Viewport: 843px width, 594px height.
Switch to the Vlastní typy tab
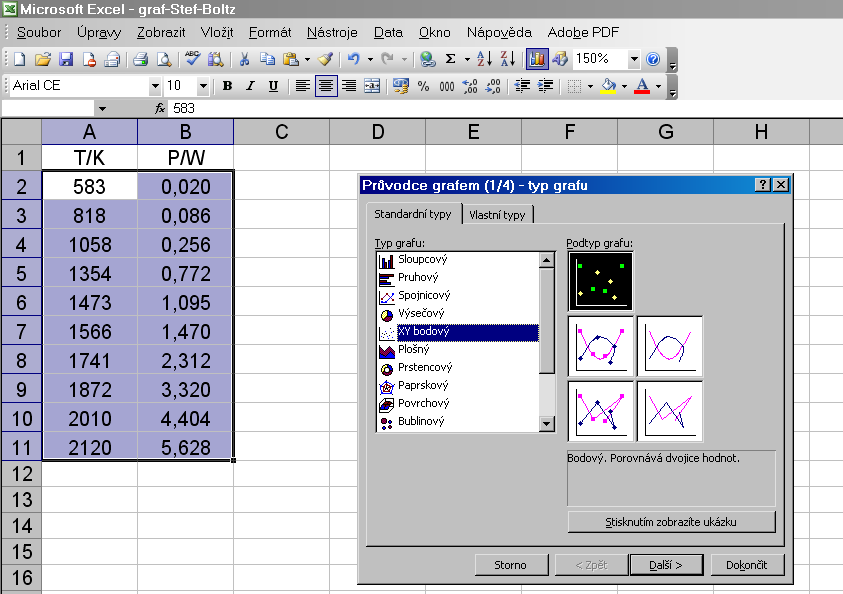pos(497,215)
